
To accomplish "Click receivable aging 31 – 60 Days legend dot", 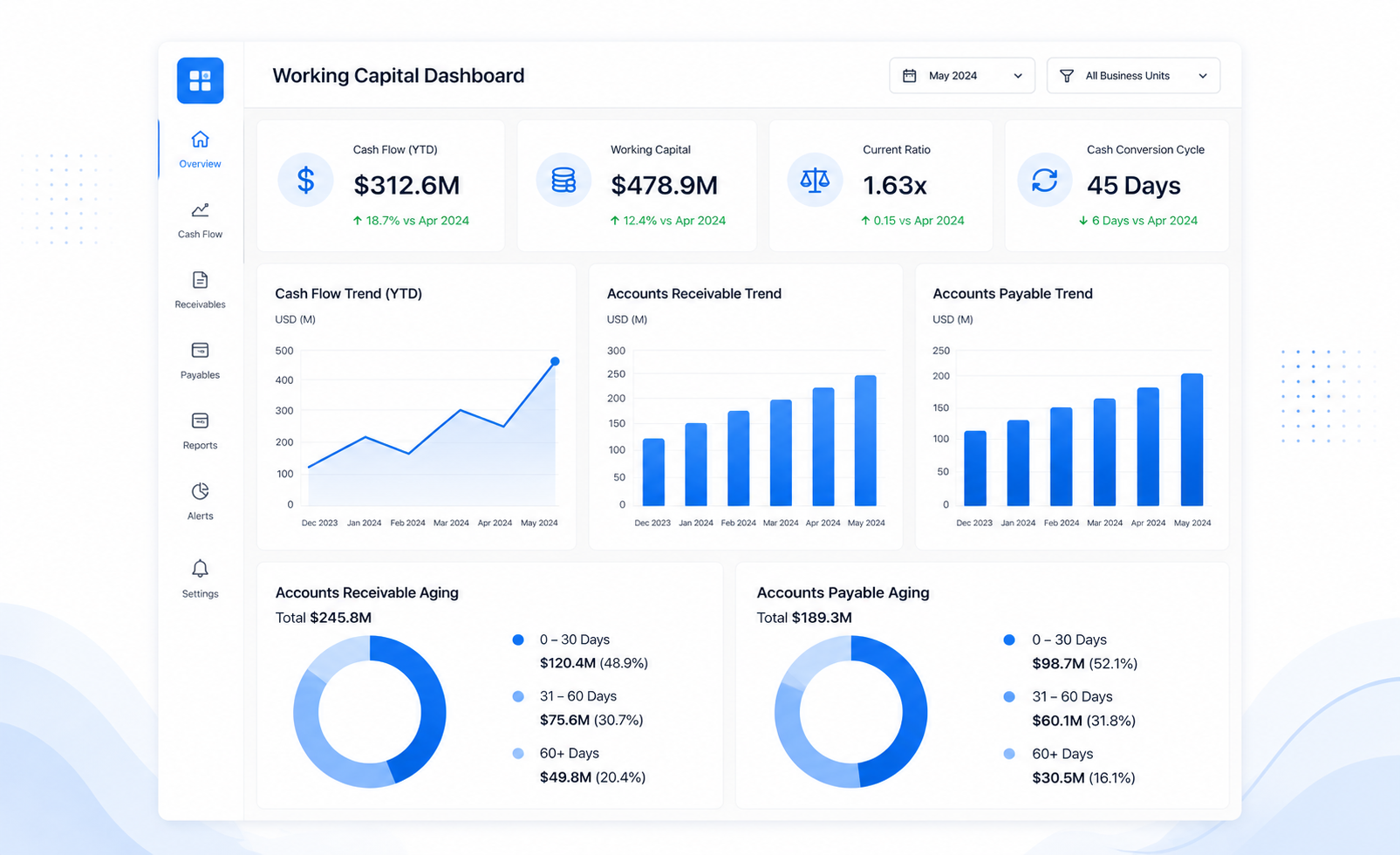I will [518, 696].
